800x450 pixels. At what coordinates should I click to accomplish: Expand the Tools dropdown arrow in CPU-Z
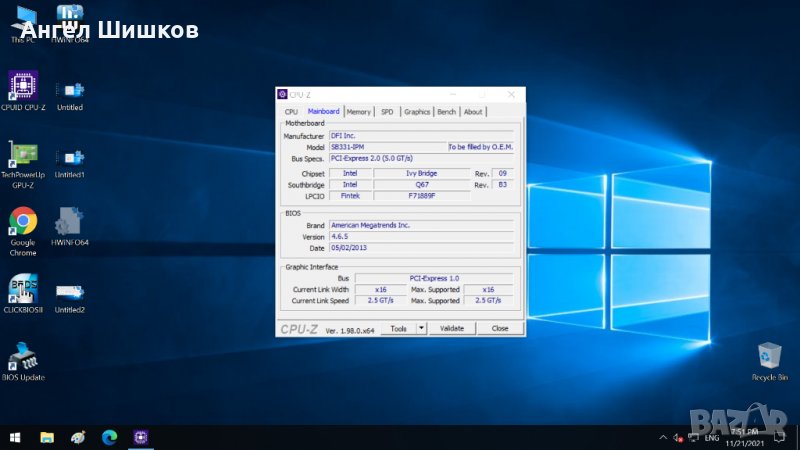point(421,328)
